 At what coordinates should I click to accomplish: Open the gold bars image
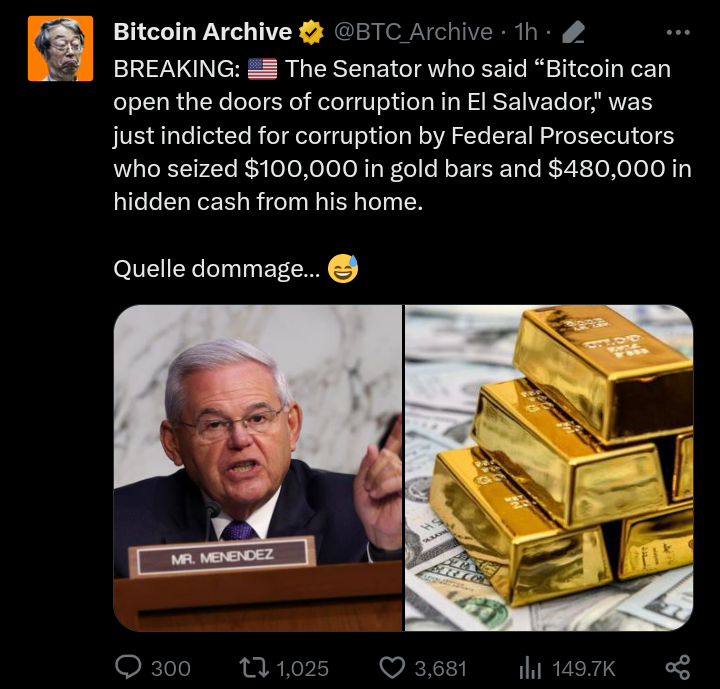tap(549, 468)
